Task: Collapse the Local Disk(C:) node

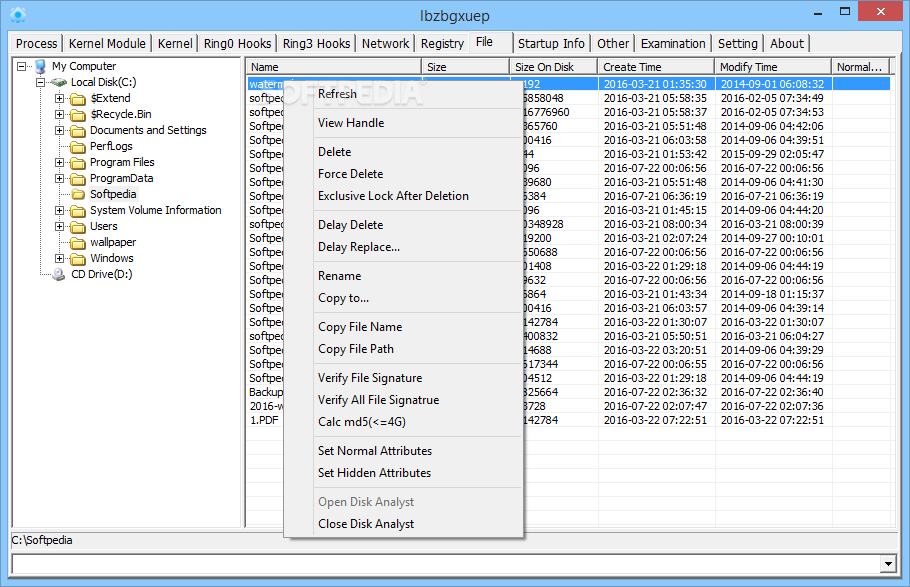Action: click(x=41, y=82)
